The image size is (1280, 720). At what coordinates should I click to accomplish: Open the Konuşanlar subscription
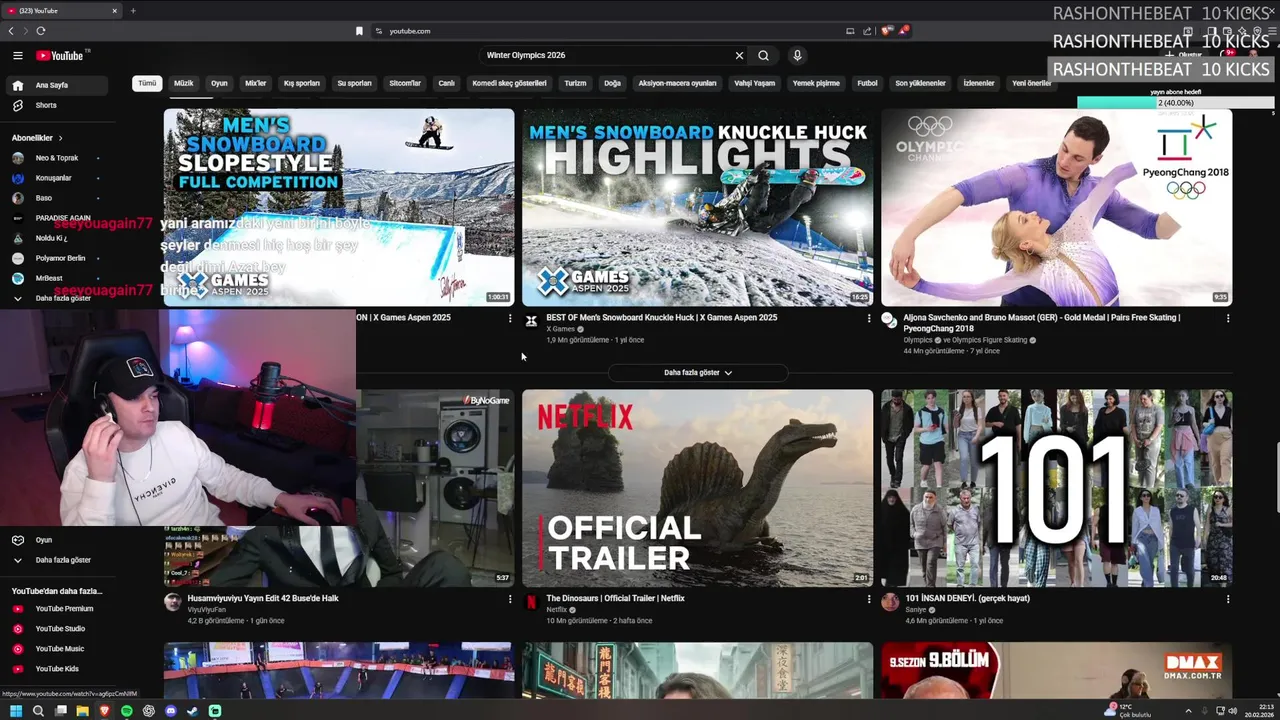[x=54, y=178]
